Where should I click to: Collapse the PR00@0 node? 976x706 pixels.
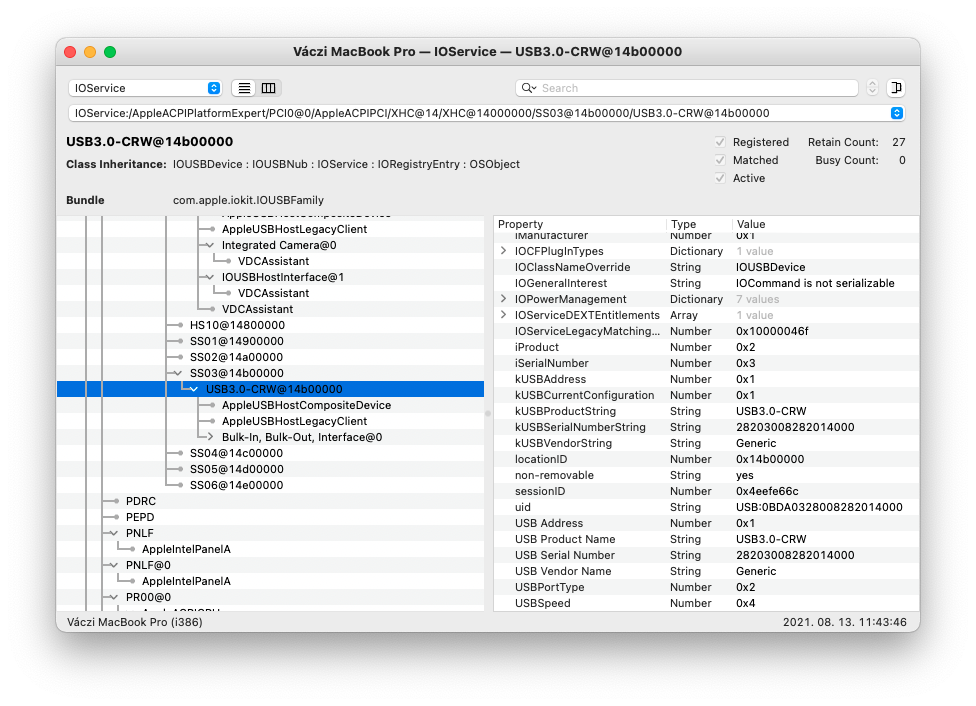pyautogui.click(x=114, y=597)
